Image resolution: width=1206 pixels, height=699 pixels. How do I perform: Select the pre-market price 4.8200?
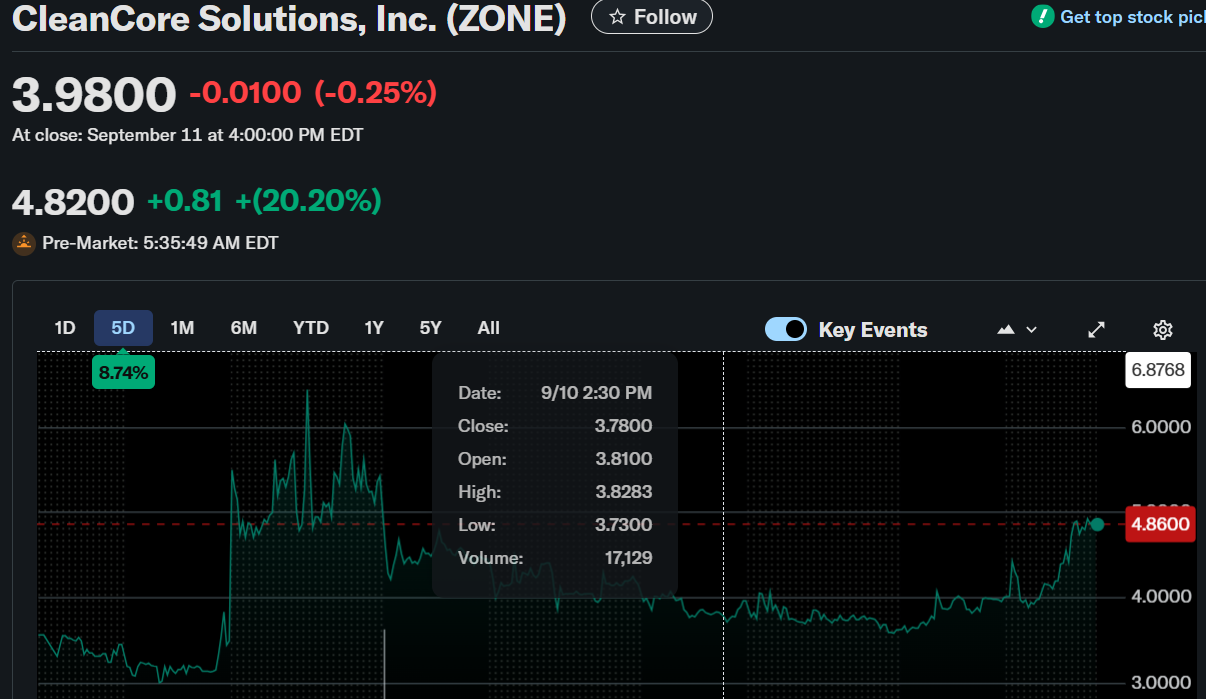pos(73,202)
